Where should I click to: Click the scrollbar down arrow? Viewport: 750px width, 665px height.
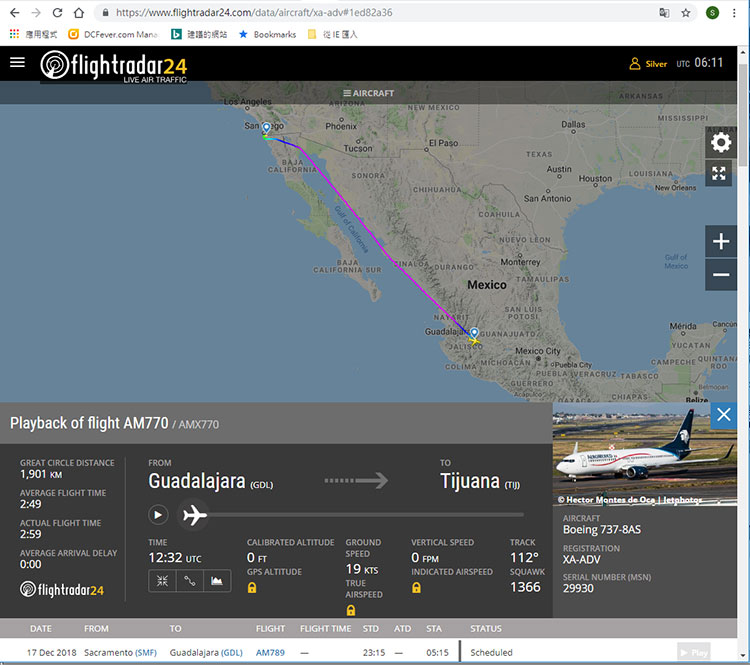click(743, 656)
